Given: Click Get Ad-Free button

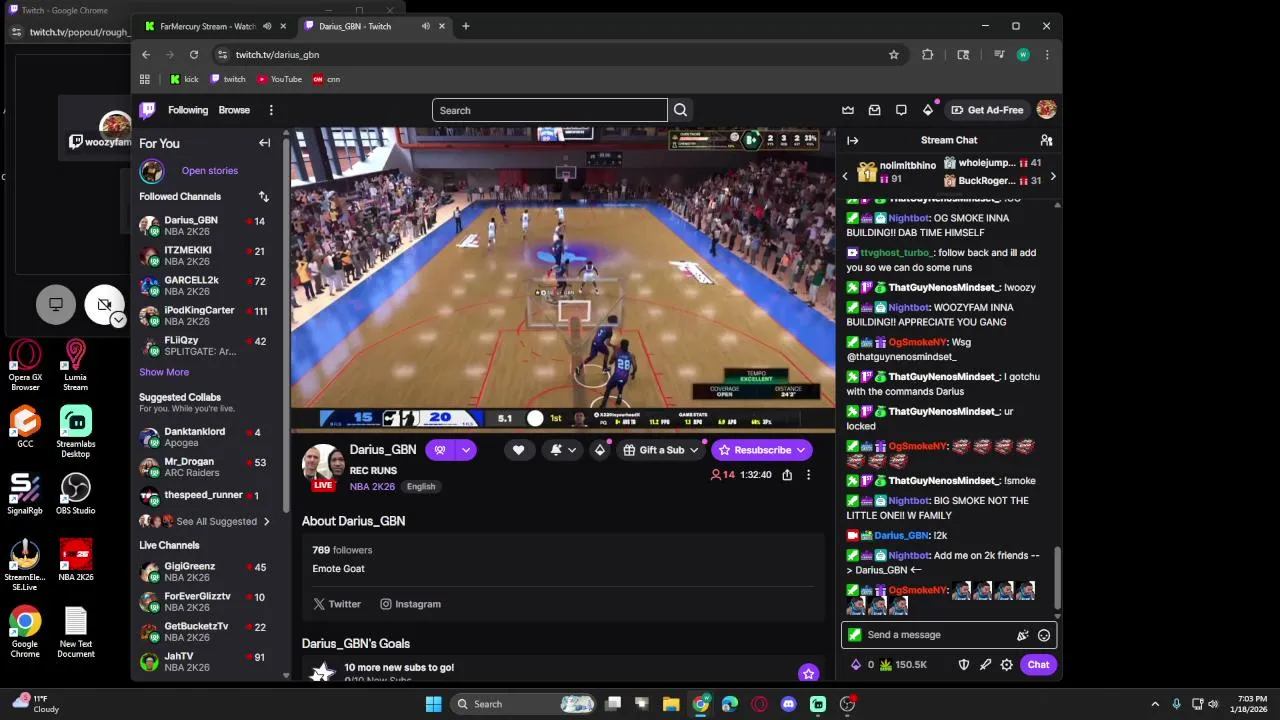Looking at the screenshot, I should pos(987,110).
